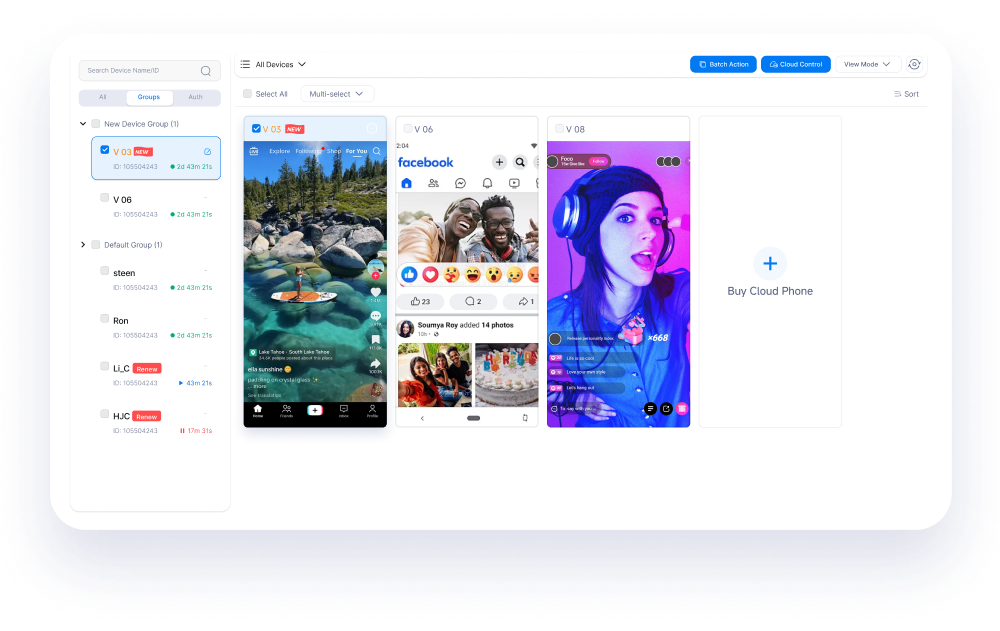Screen dimensions: 1000x631
Task: Tap the Facebook like thumbs-up reaction
Action: click(409, 274)
